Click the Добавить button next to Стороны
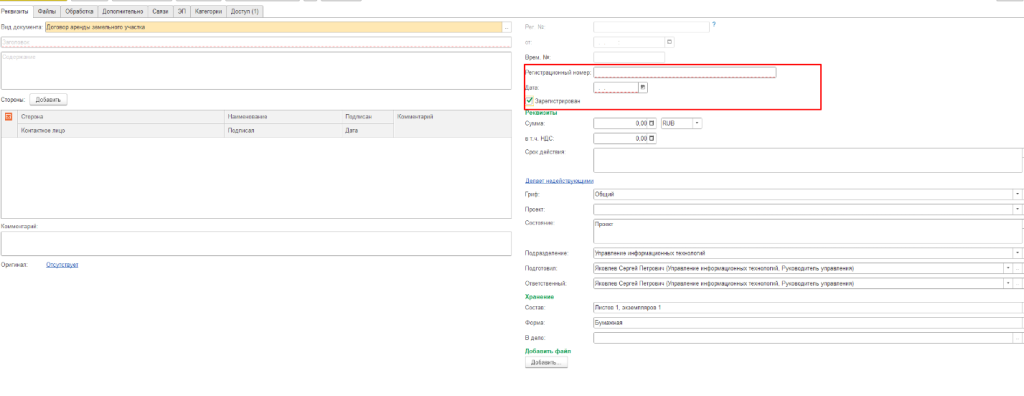The width and height of the screenshot is (1024, 396). pyautogui.click(x=48, y=100)
